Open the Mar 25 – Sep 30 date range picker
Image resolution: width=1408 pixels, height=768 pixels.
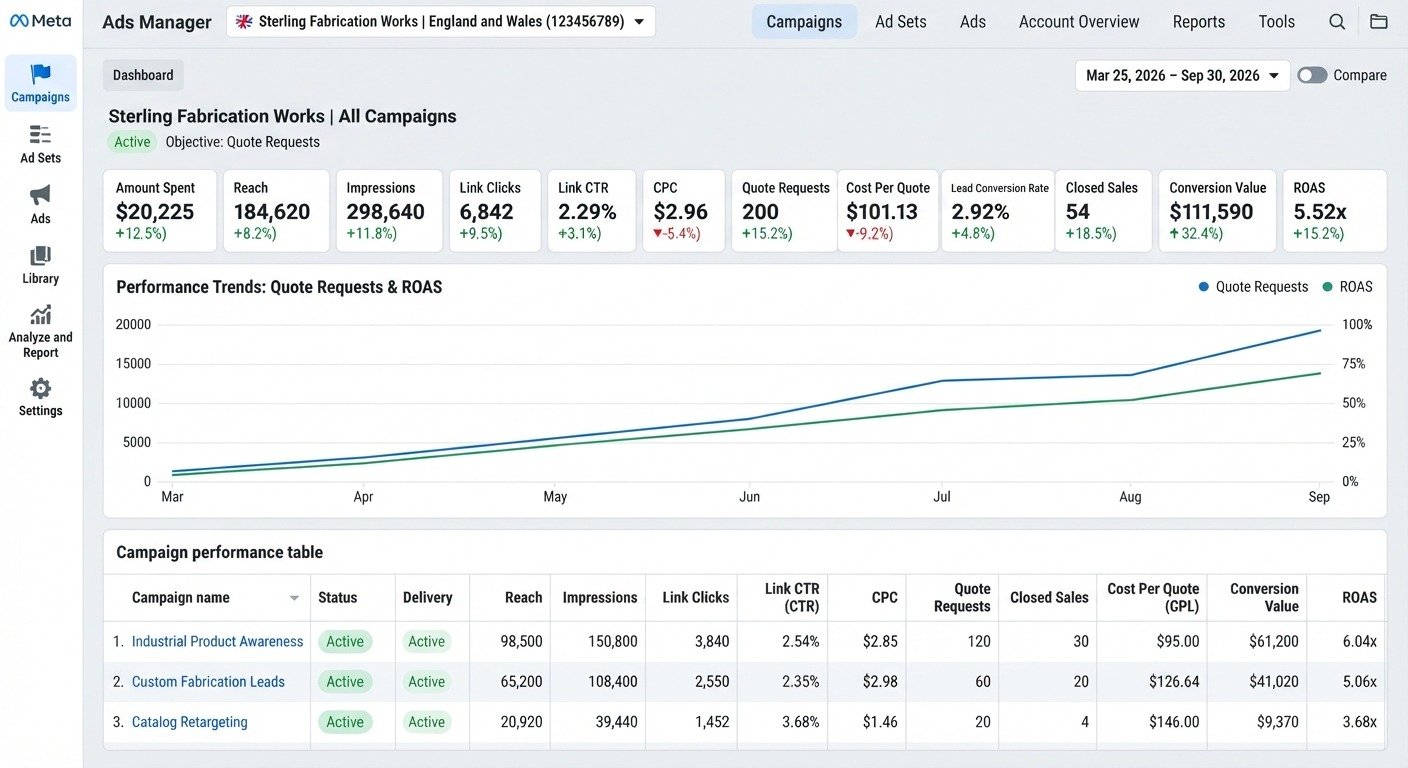click(1182, 75)
